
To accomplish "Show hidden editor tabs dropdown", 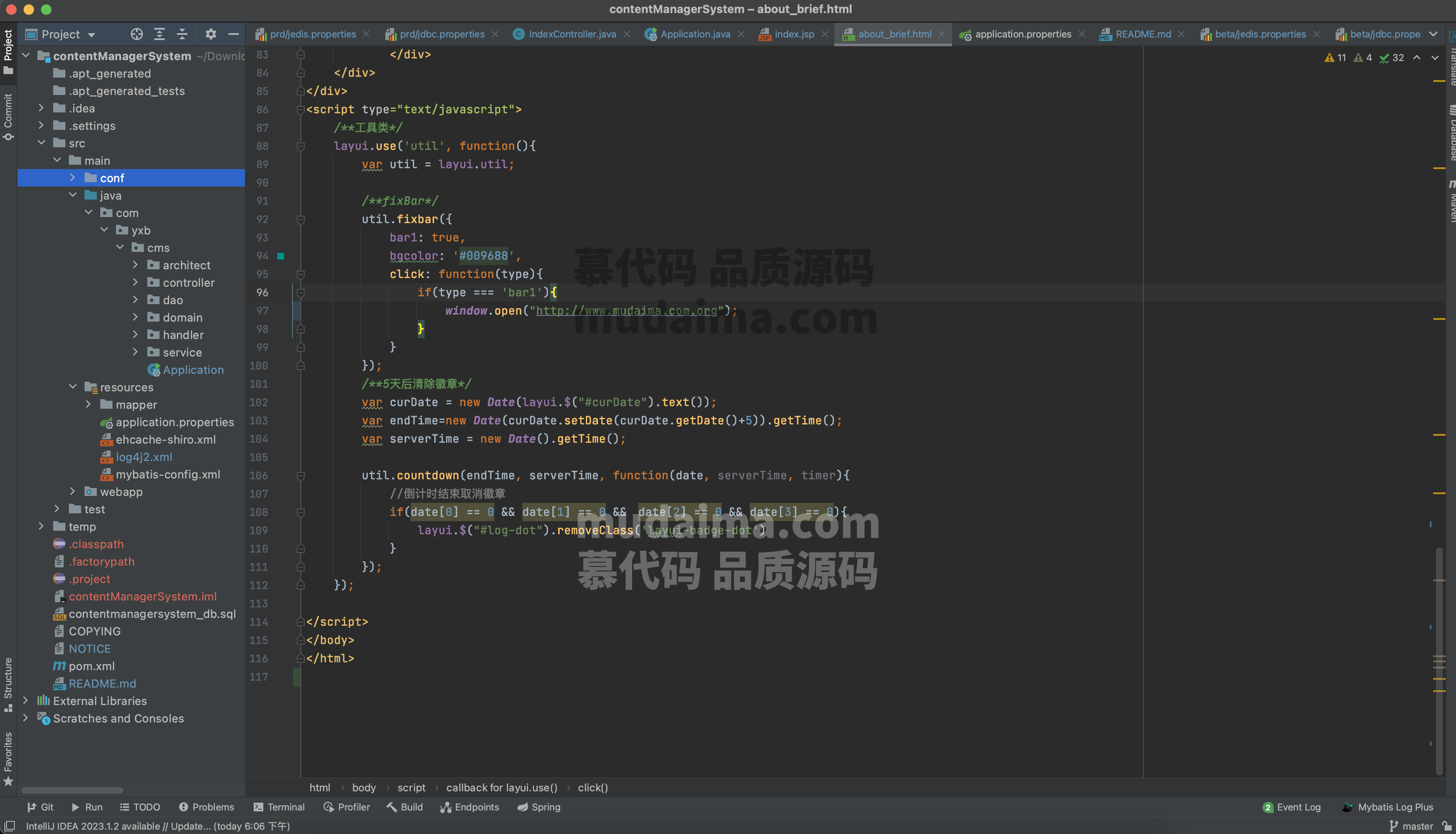I will pyautogui.click(x=1433, y=34).
